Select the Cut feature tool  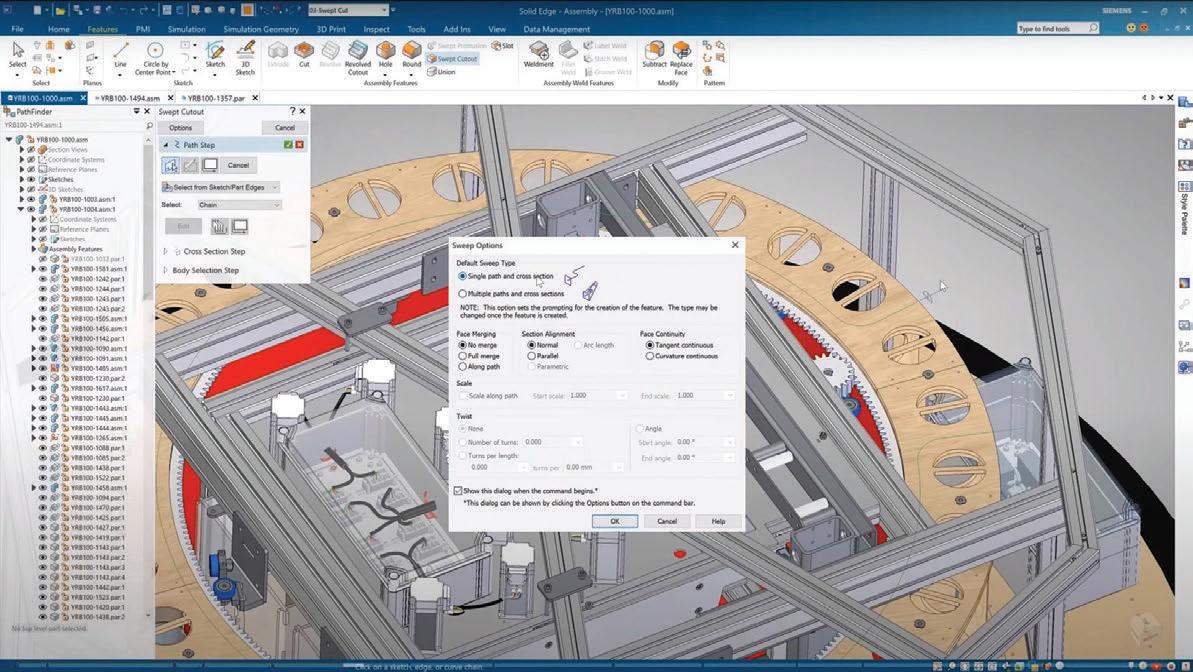304,55
